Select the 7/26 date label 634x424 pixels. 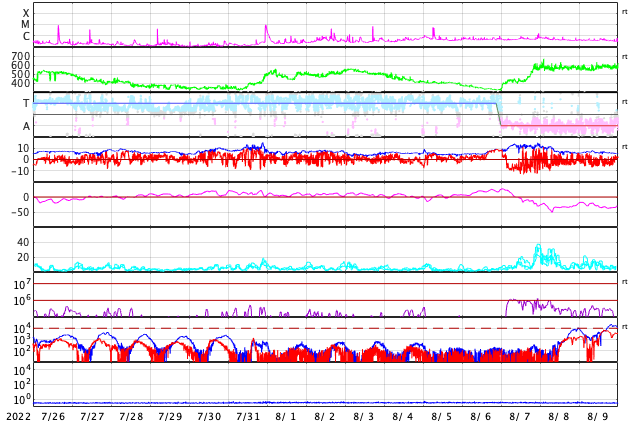(x=53, y=416)
